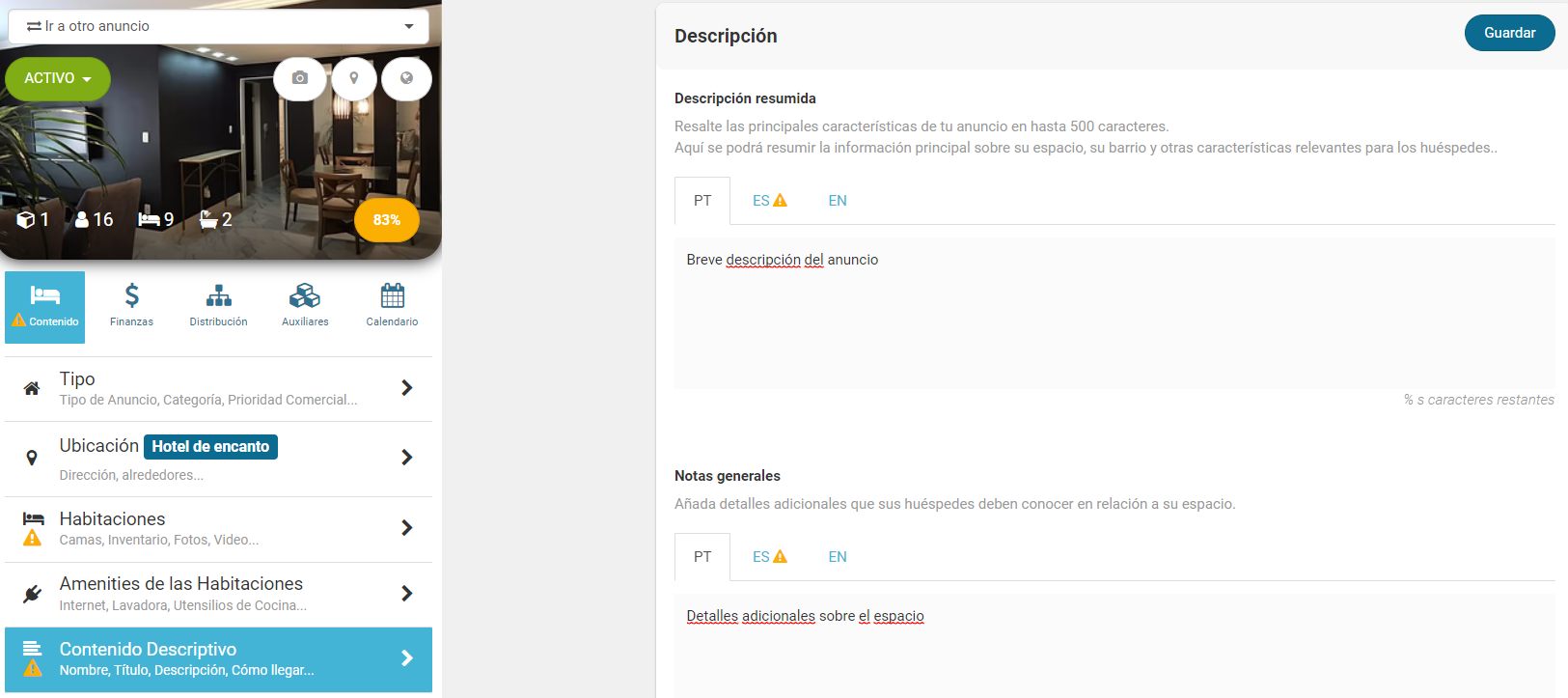The width and height of the screenshot is (1568, 698).
Task: Click the plug icon next to Amenities
Action: pos(32,595)
